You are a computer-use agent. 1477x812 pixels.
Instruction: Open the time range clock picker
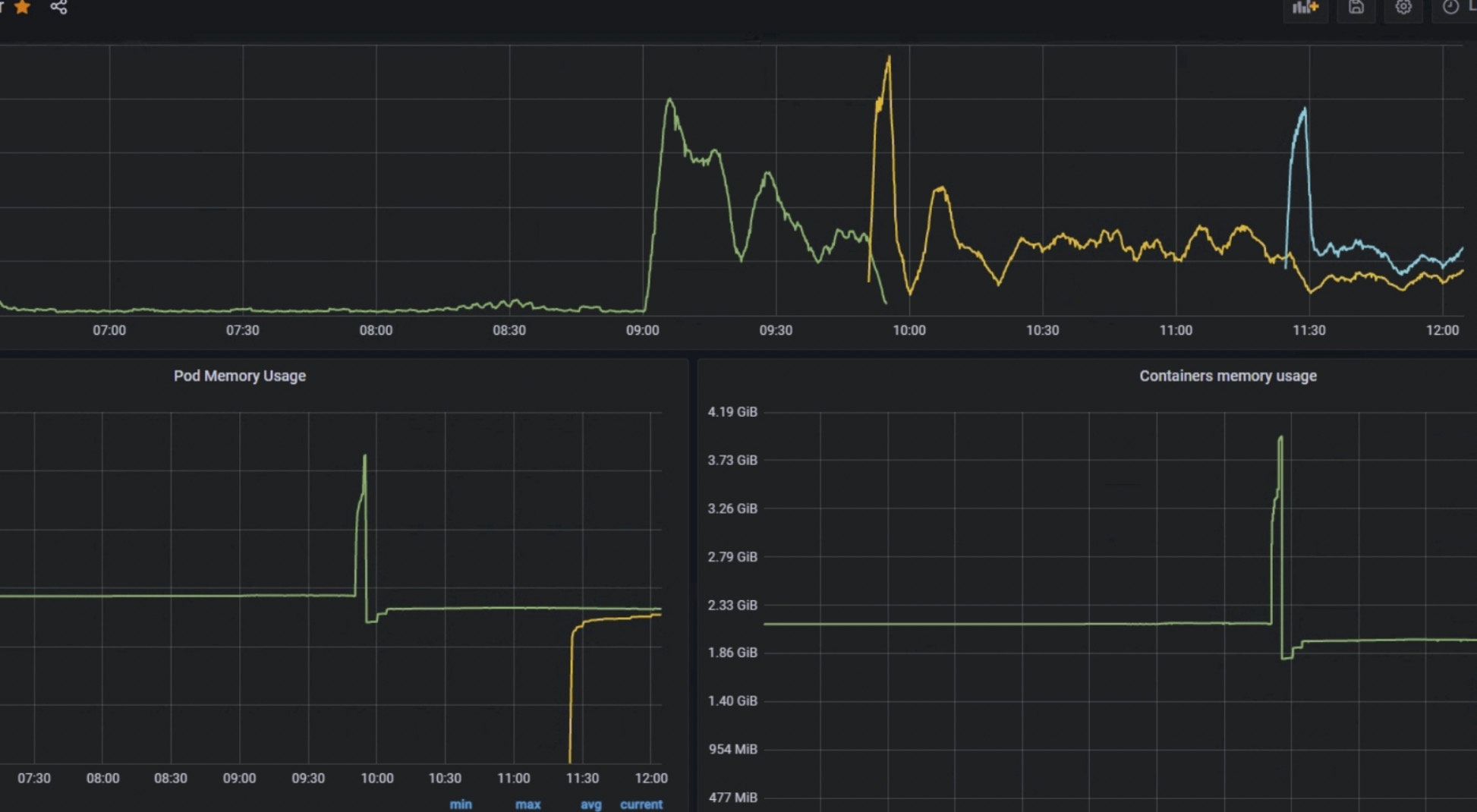[x=1450, y=8]
